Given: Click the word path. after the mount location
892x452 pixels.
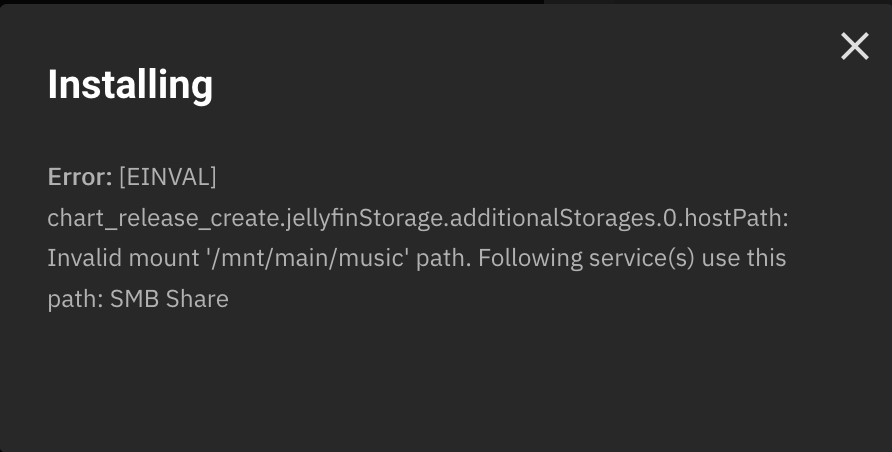Looking at the screenshot, I should coord(446,258).
